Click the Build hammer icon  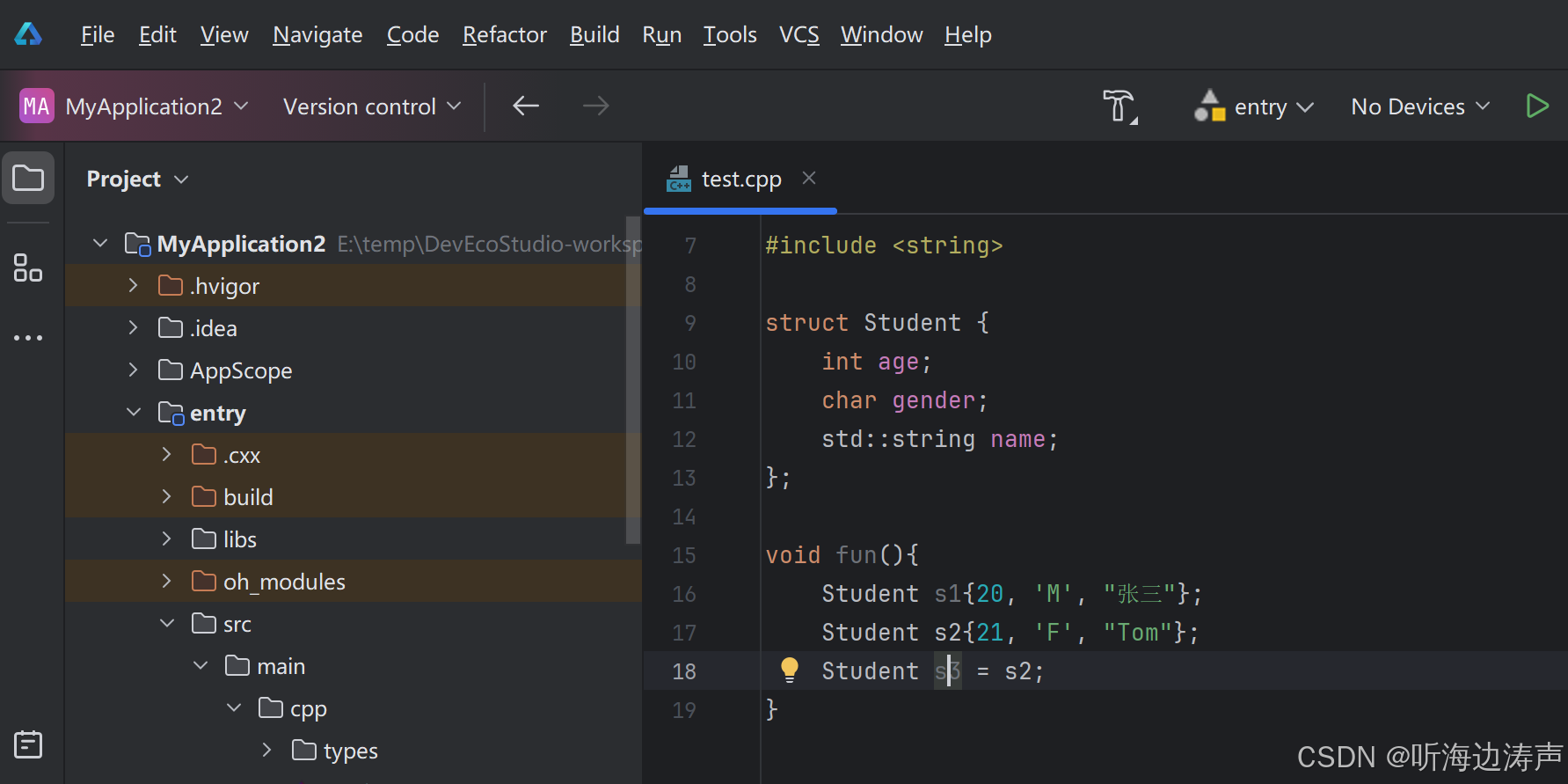pos(1119,106)
